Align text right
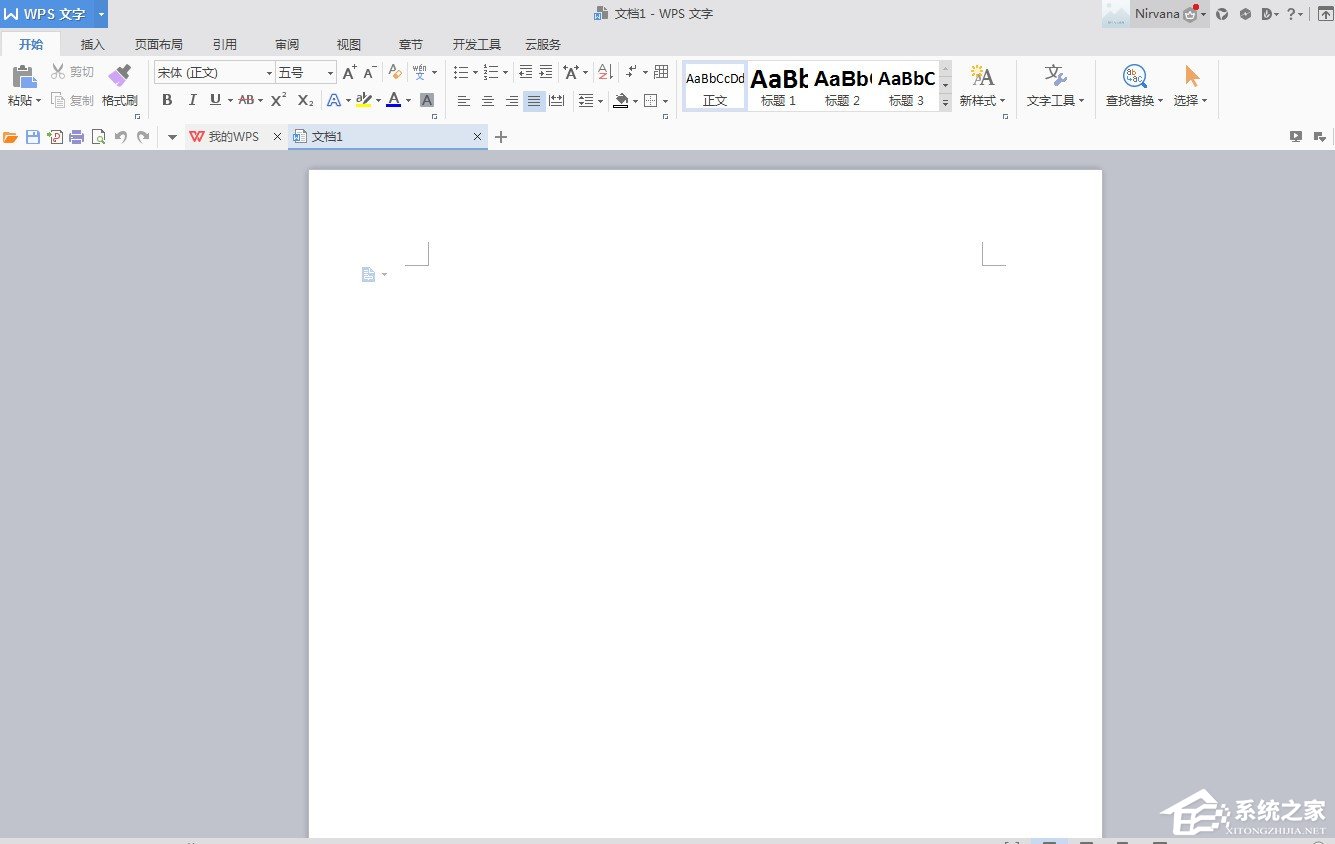This screenshot has width=1335, height=844. [511, 100]
